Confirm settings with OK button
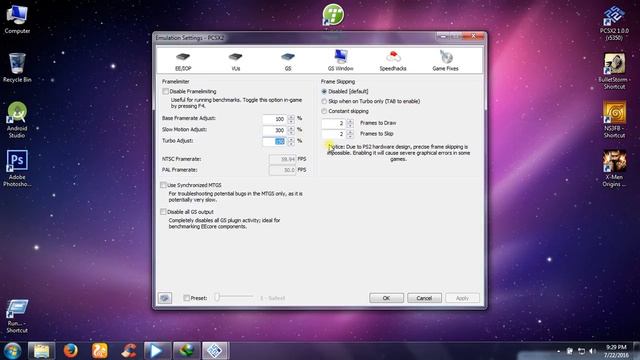 386,298
